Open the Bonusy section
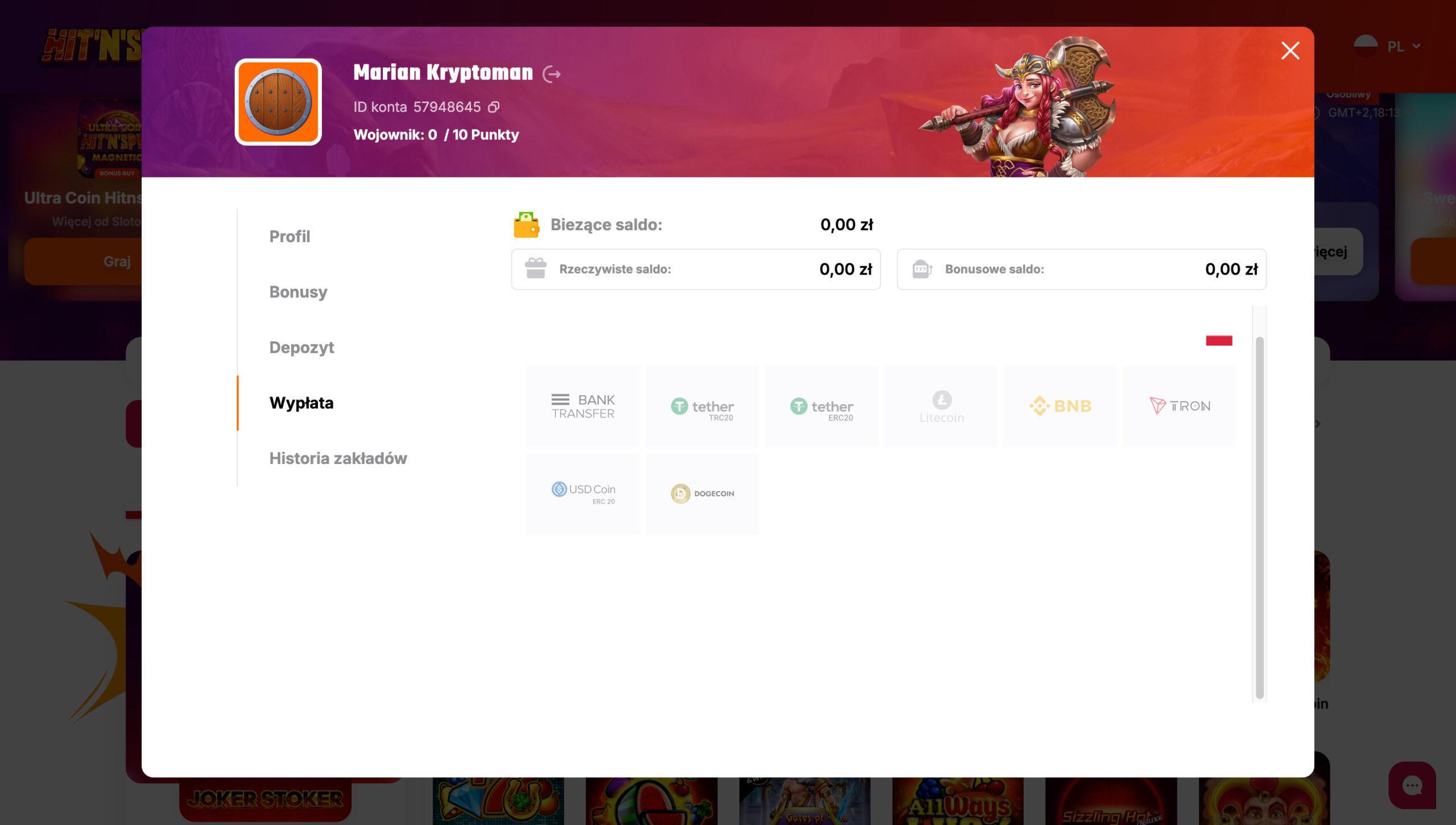This screenshot has height=825, width=1456. coord(298,292)
